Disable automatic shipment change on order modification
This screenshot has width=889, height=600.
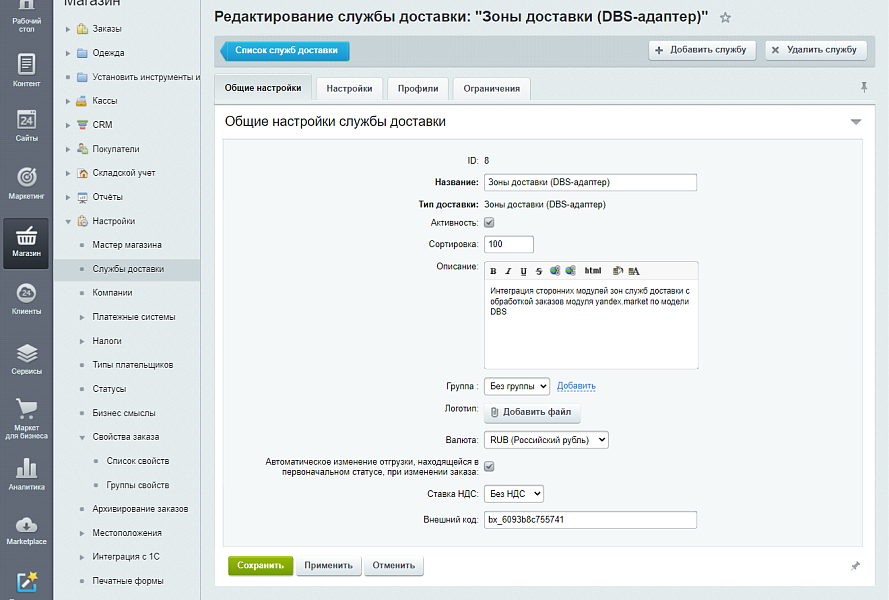coord(489,467)
